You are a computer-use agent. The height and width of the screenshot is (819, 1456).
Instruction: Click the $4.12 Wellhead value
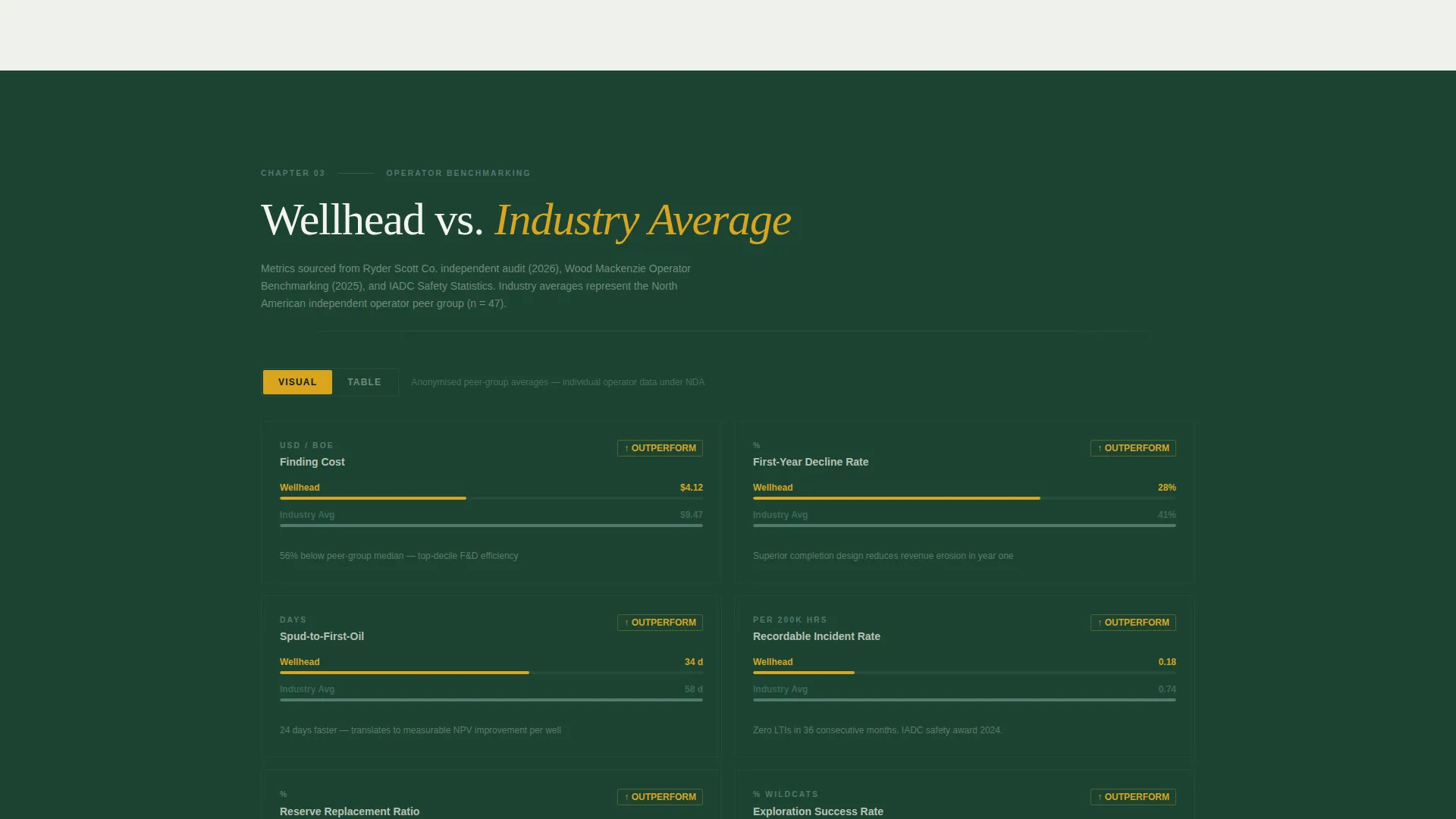(x=692, y=488)
